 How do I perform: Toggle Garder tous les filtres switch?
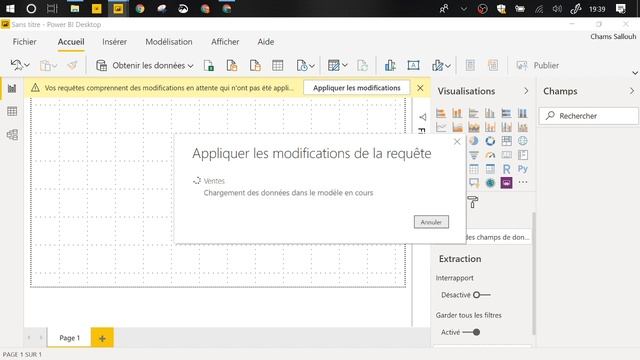coord(471,332)
